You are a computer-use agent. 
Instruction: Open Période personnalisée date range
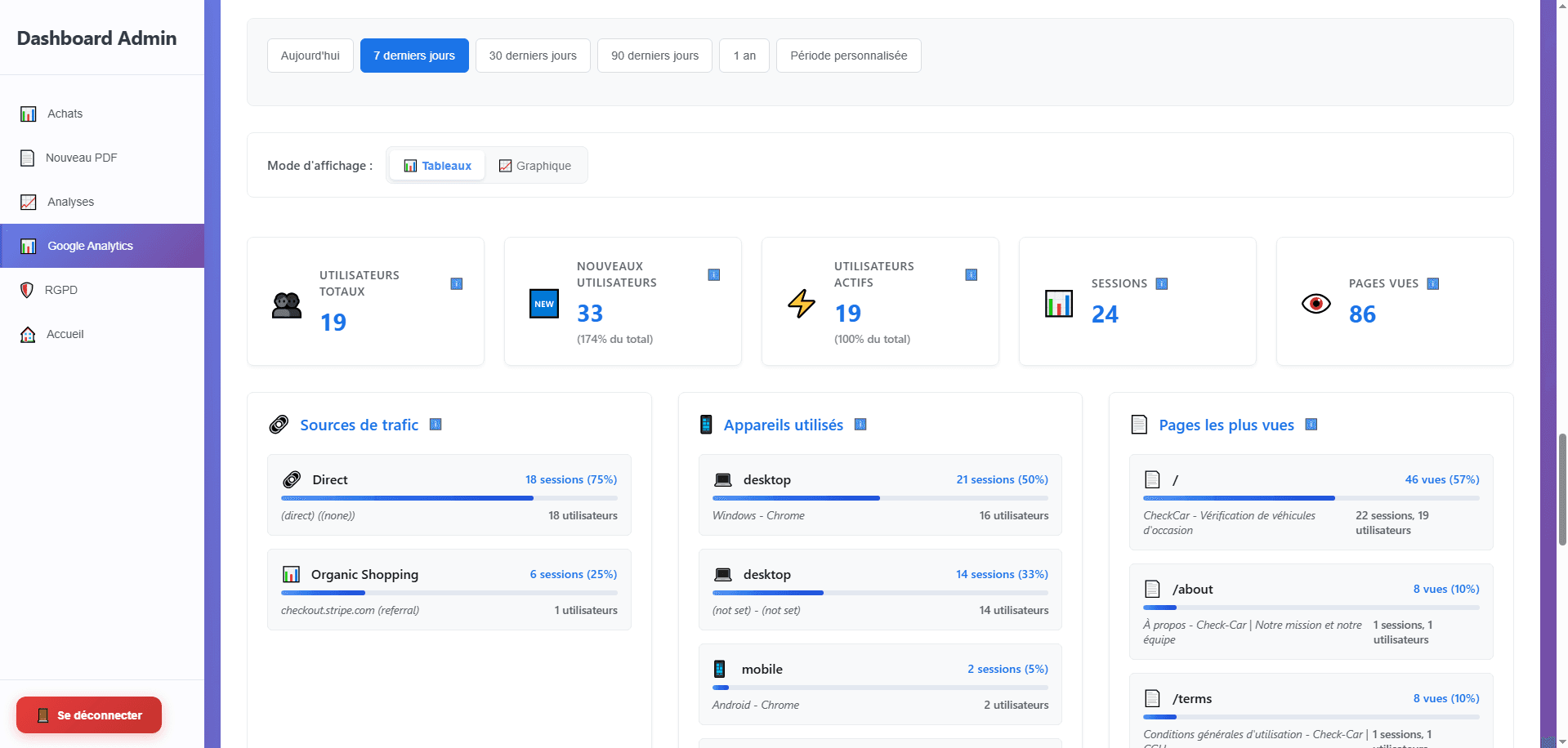pyautogui.click(x=849, y=56)
